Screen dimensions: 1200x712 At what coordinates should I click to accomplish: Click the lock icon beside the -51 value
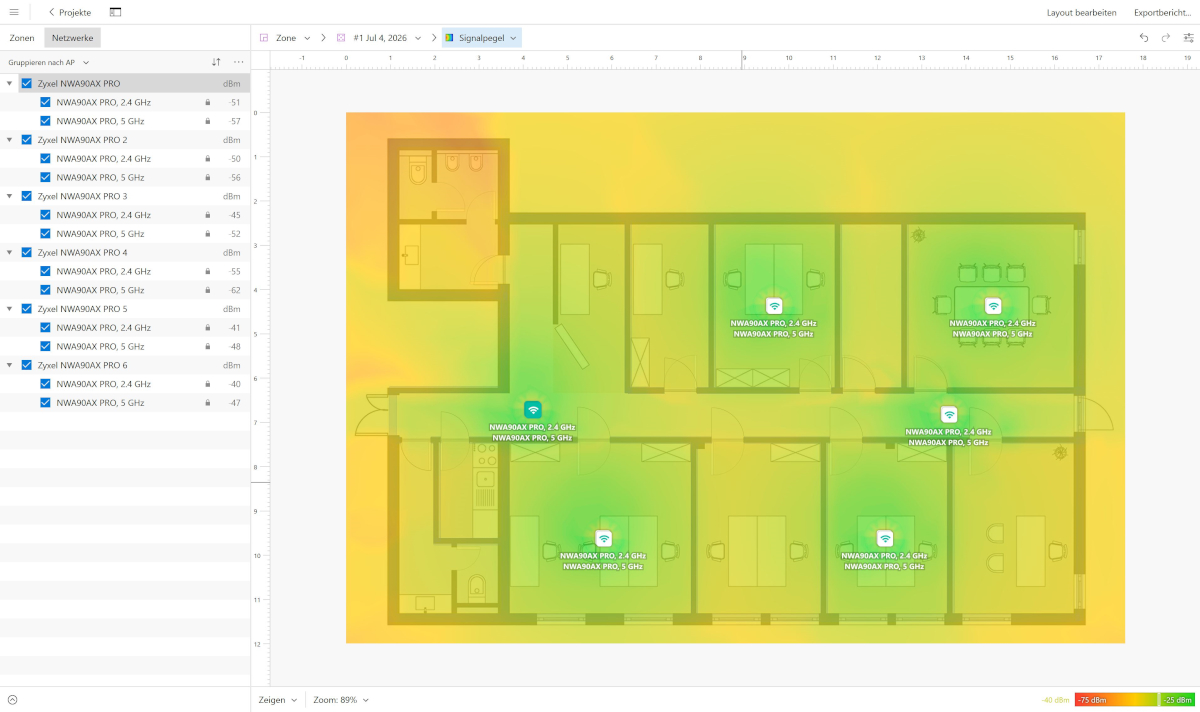coord(208,102)
